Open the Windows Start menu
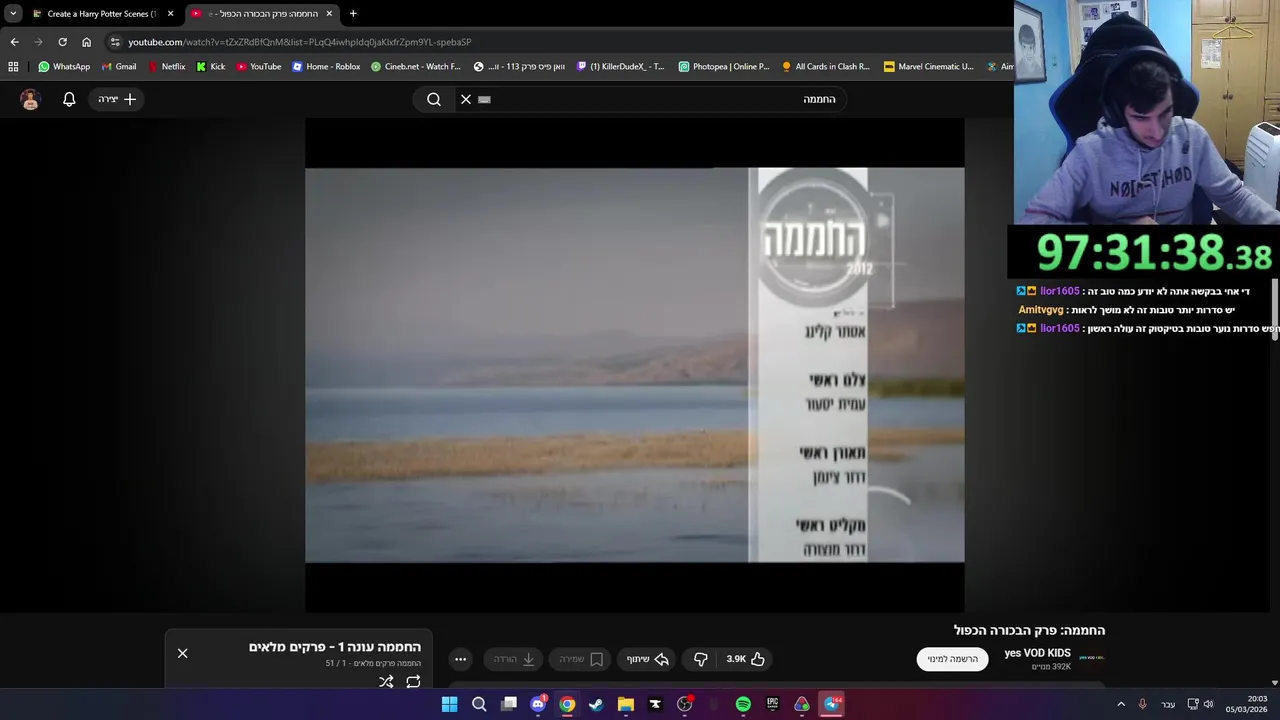This screenshot has height=720, width=1280. [450, 704]
